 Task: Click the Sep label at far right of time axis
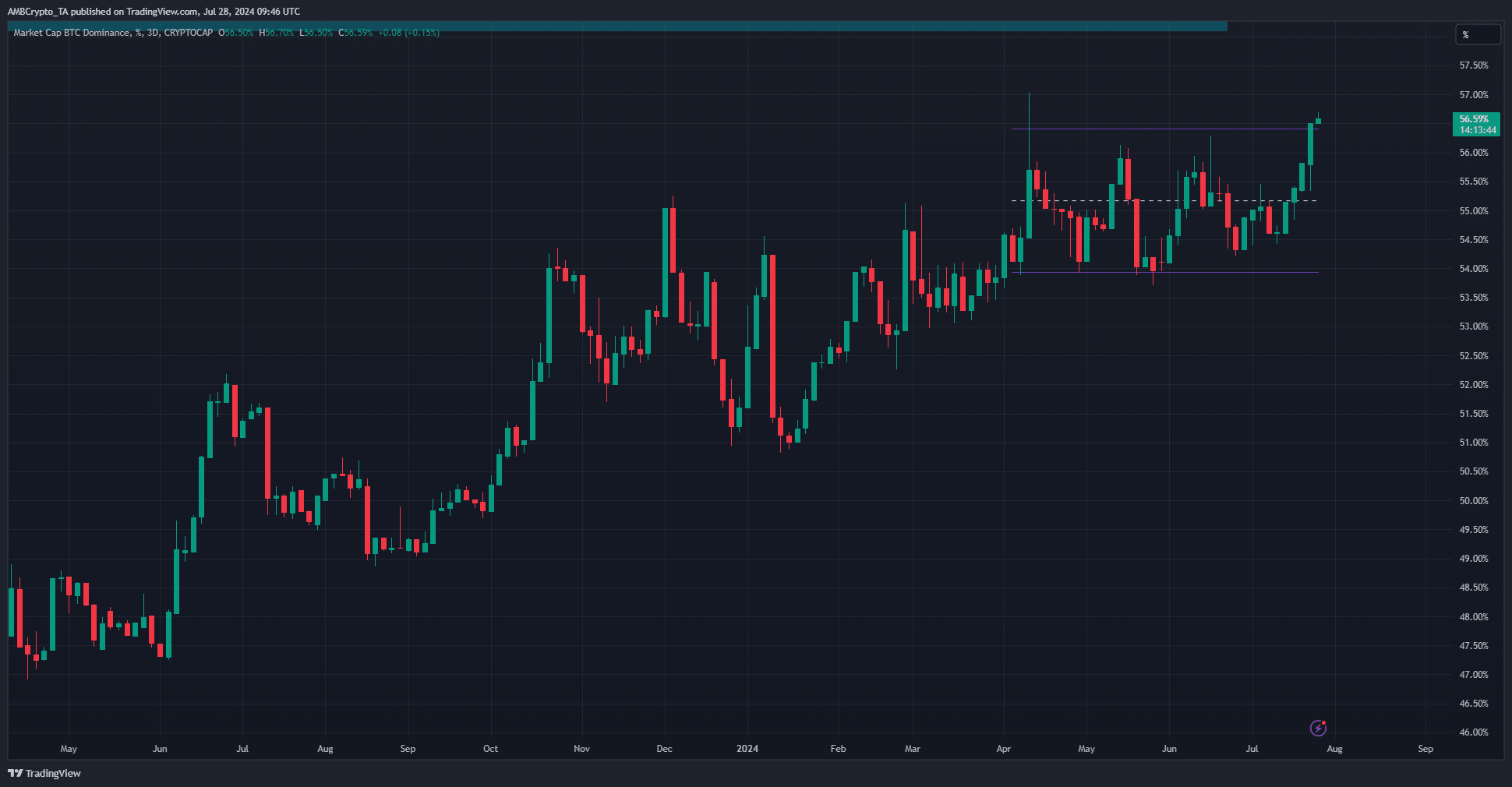(1425, 749)
